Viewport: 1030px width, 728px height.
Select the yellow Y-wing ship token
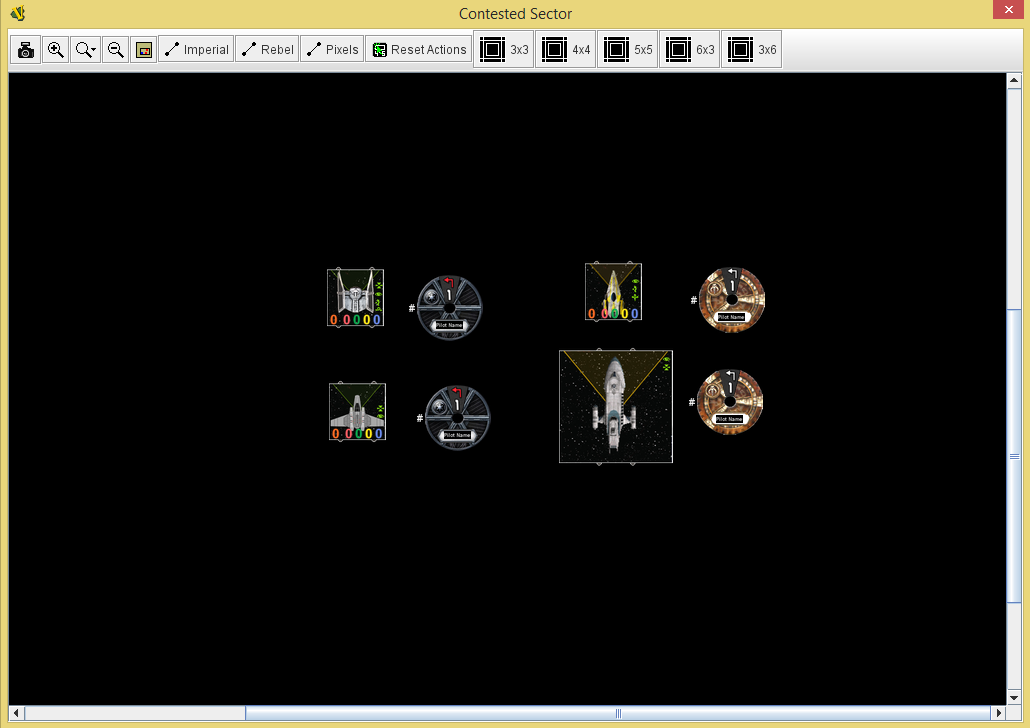click(x=613, y=291)
